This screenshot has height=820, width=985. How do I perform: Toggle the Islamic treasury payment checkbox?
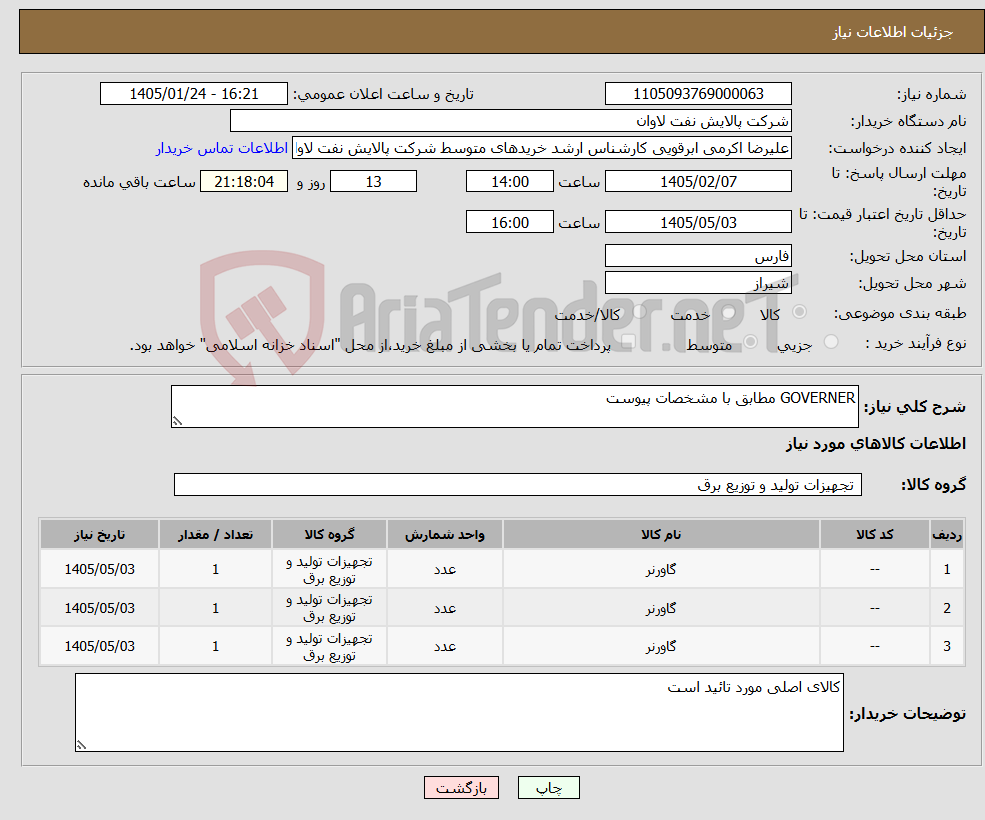[628, 342]
